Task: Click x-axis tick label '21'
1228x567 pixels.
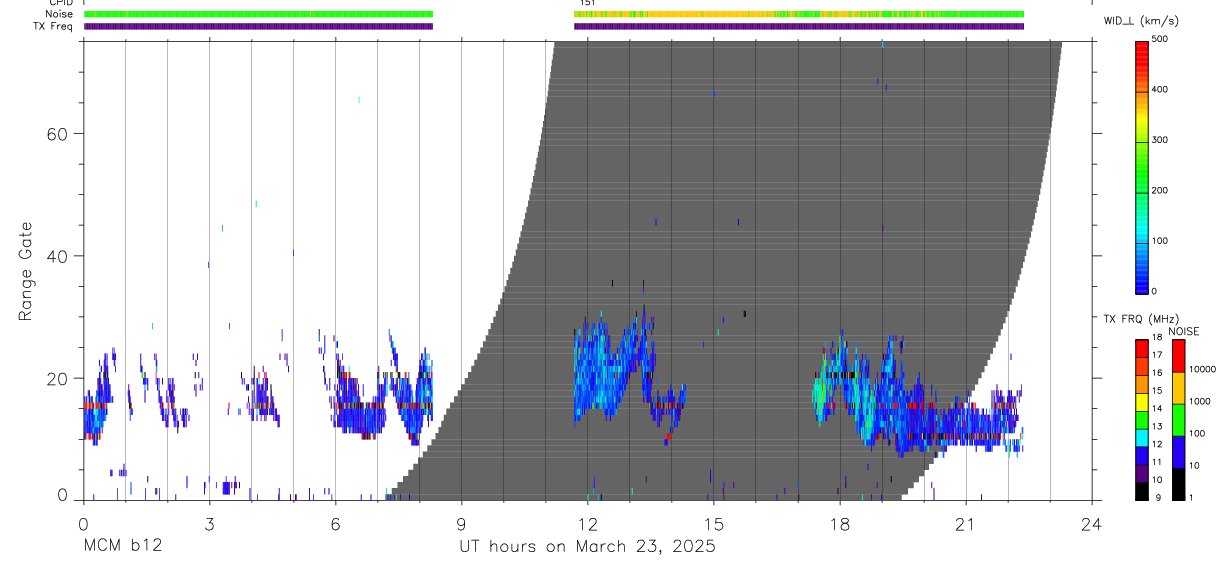Action: [x=966, y=523]
